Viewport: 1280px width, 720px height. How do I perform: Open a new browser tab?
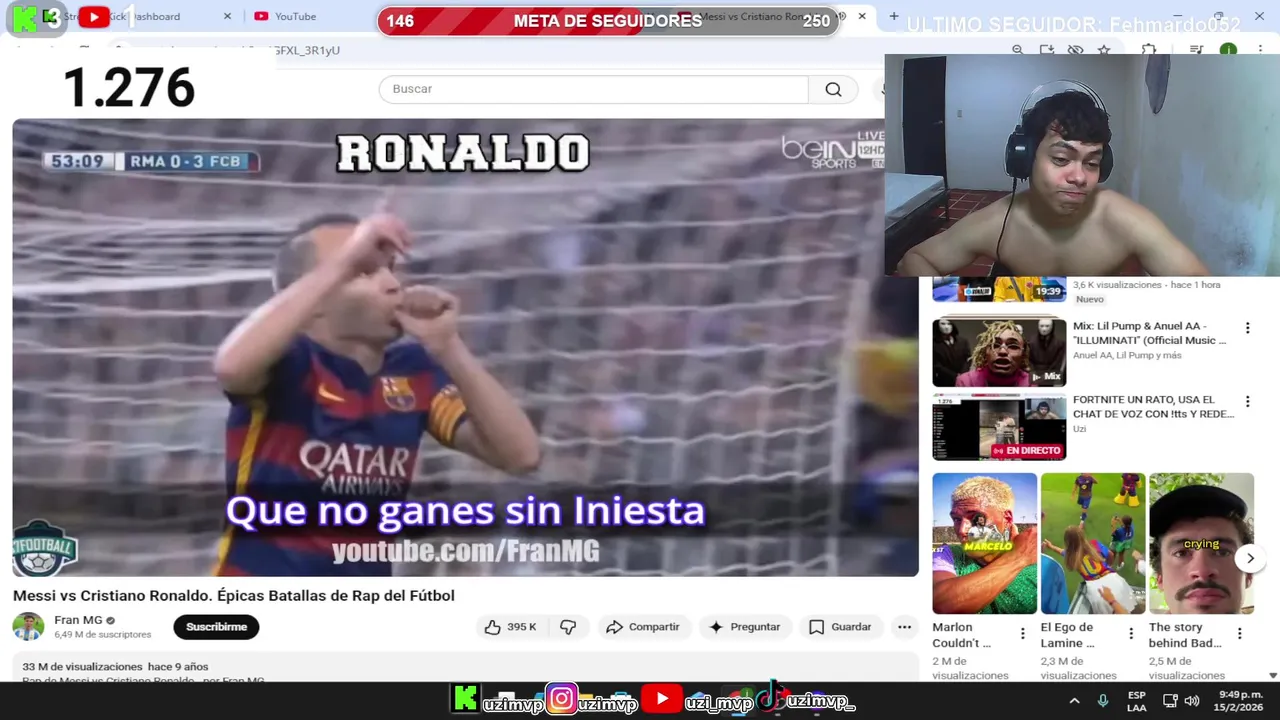tap(894, 16)
